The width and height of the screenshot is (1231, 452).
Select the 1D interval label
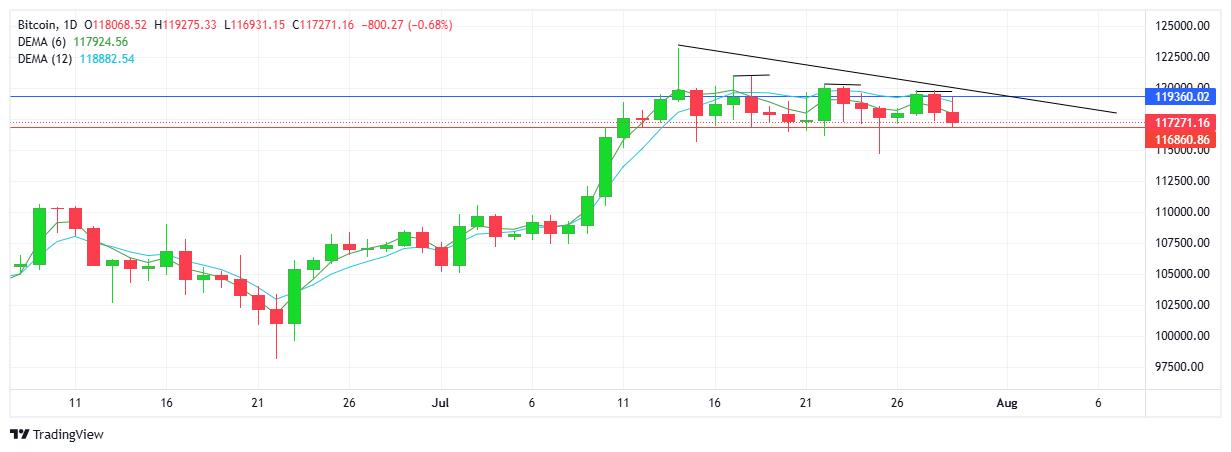pos(69,24)
